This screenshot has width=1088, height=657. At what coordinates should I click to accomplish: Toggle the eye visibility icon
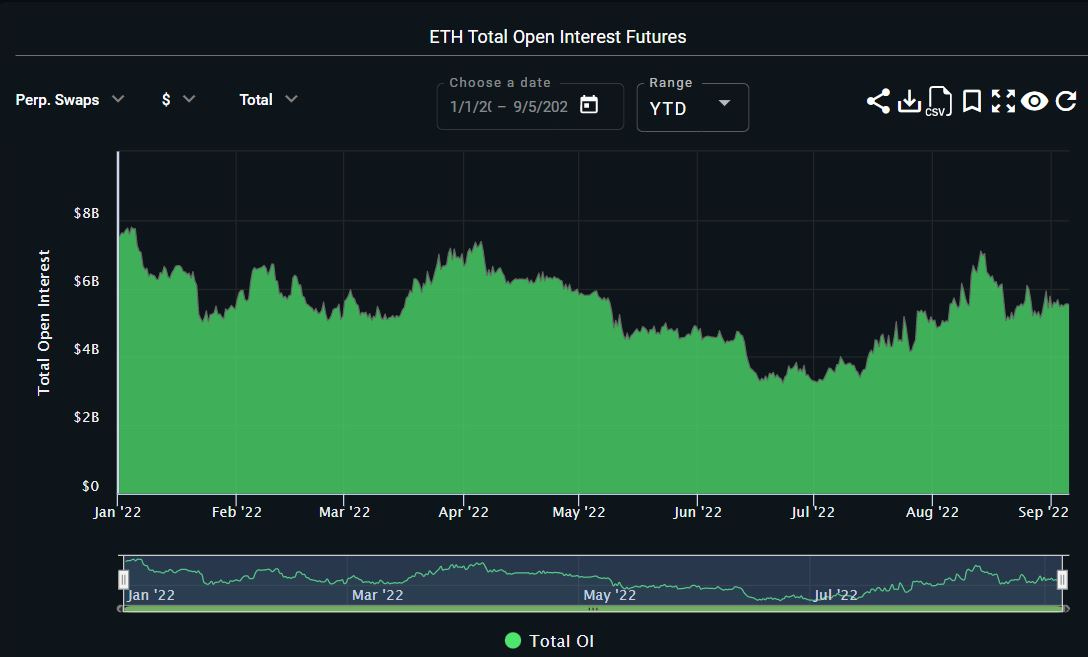[1035, 101]
